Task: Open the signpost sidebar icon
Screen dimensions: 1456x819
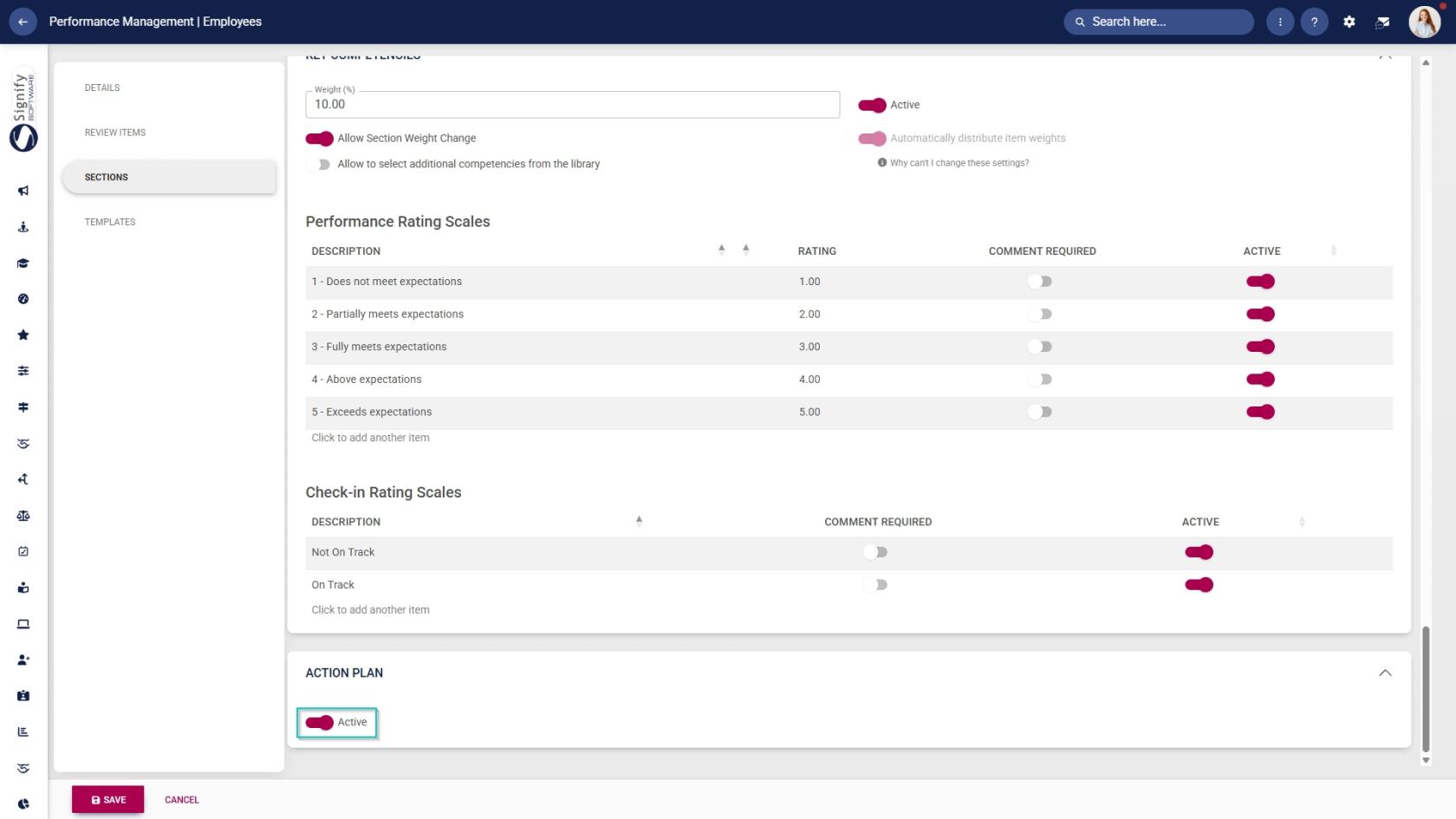Action: 23,407
